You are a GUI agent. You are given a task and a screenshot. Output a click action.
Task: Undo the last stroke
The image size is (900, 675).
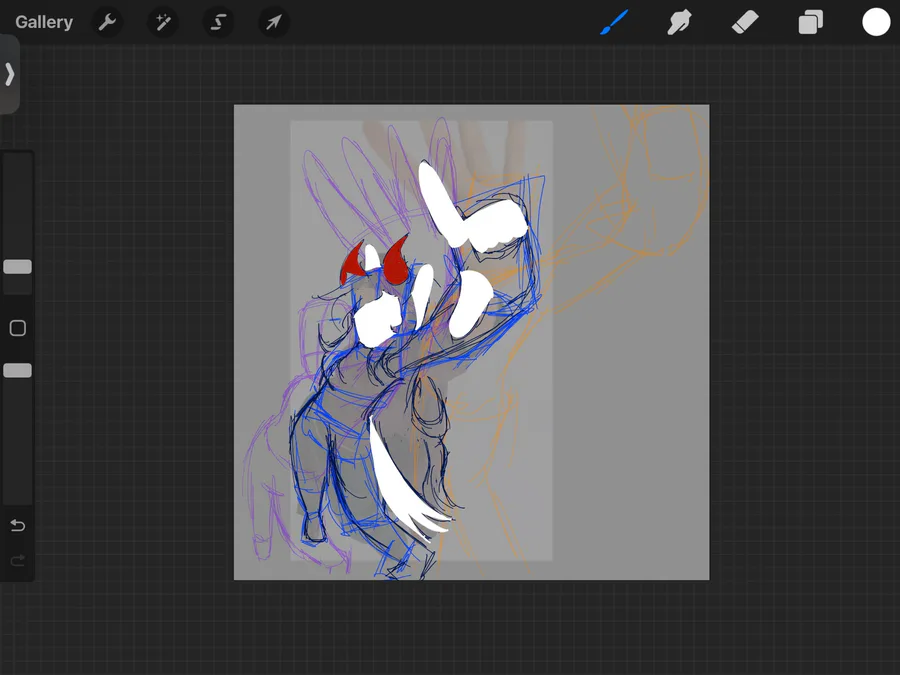click(18, 525)
